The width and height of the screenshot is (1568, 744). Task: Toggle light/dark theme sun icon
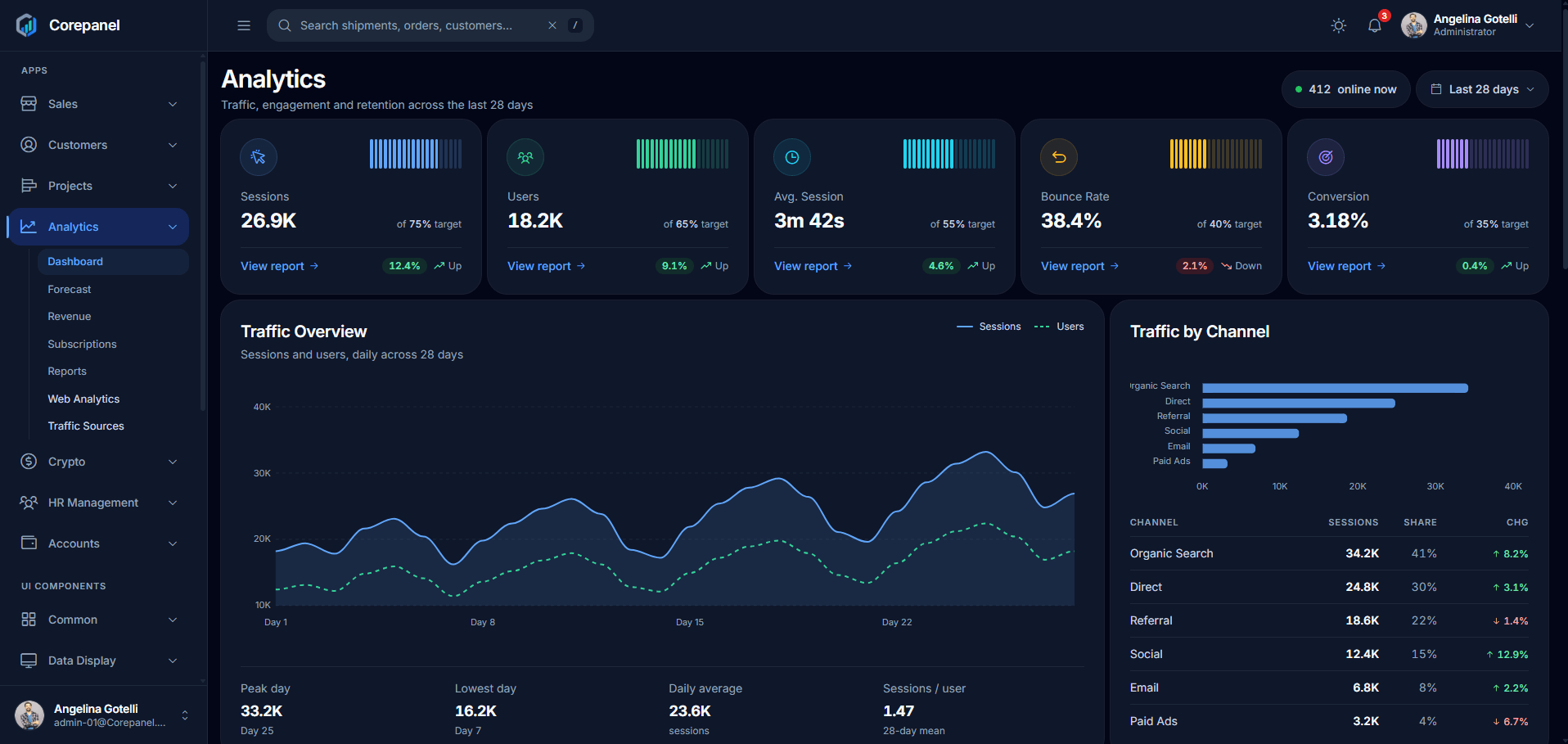click(x=1339, y=25)
